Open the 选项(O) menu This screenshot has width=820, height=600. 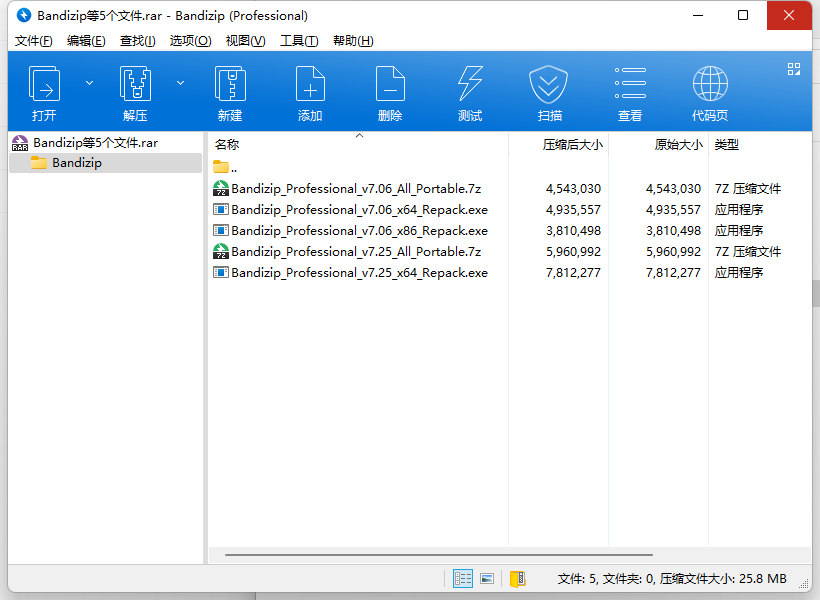pyautogui.click(x=190, y=41)
